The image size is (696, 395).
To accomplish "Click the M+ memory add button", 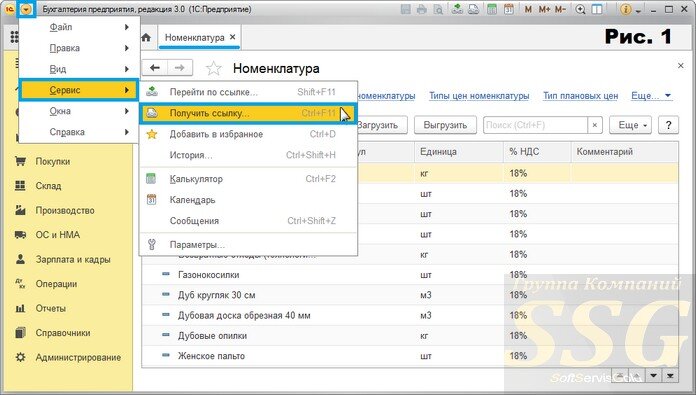I will 544,9.
